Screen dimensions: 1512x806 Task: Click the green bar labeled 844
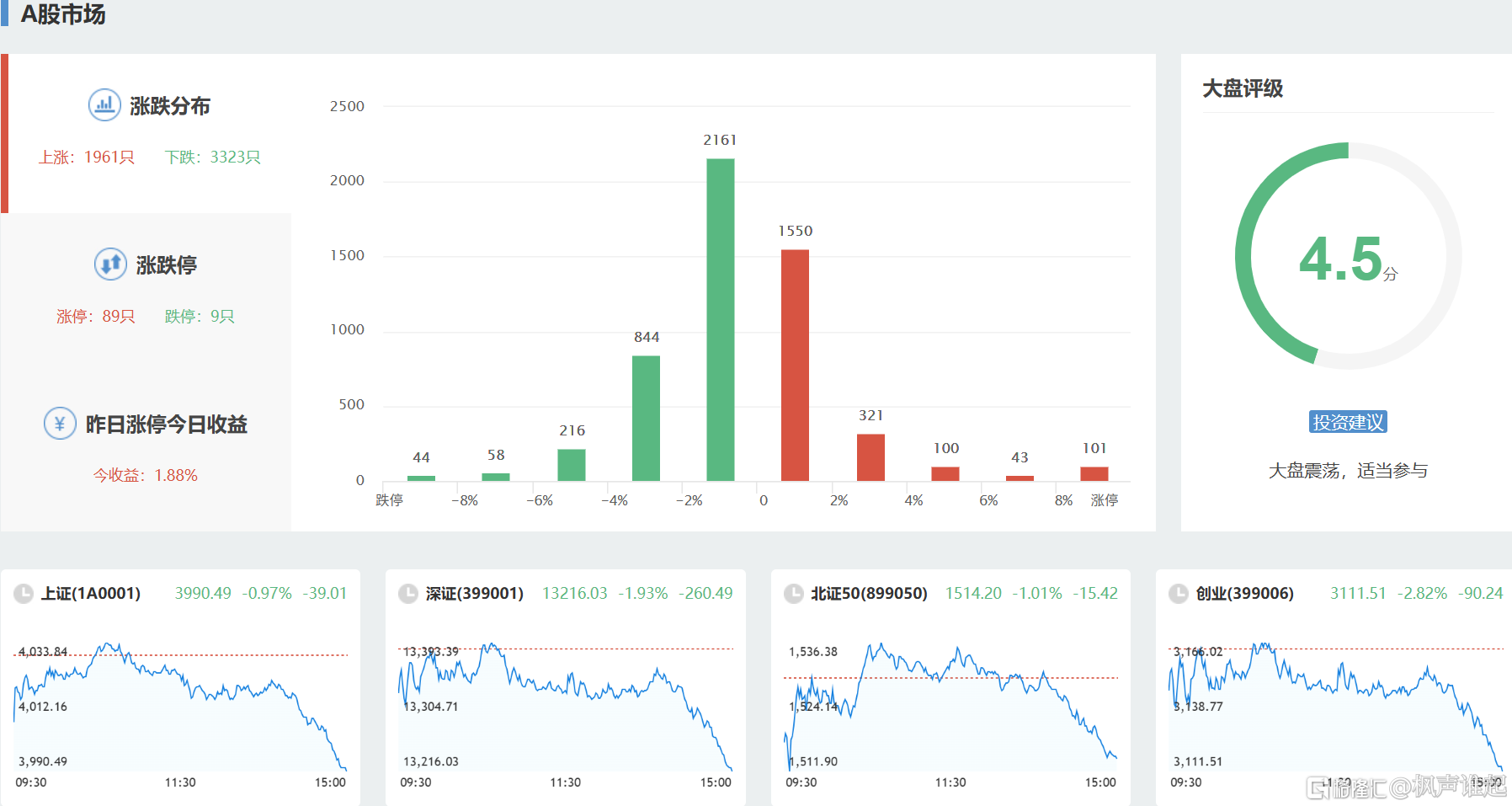click(x=646, y=418)
